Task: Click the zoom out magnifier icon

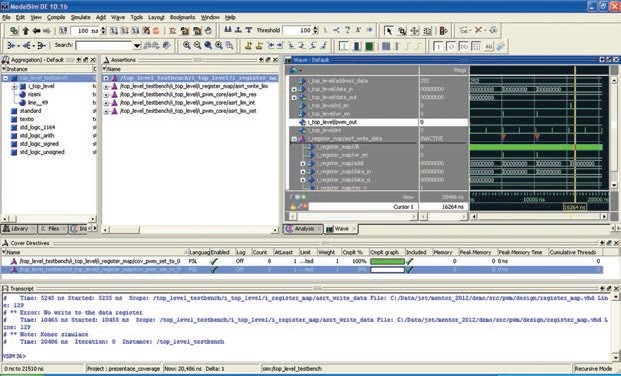Action: click(x=197, y=46)
